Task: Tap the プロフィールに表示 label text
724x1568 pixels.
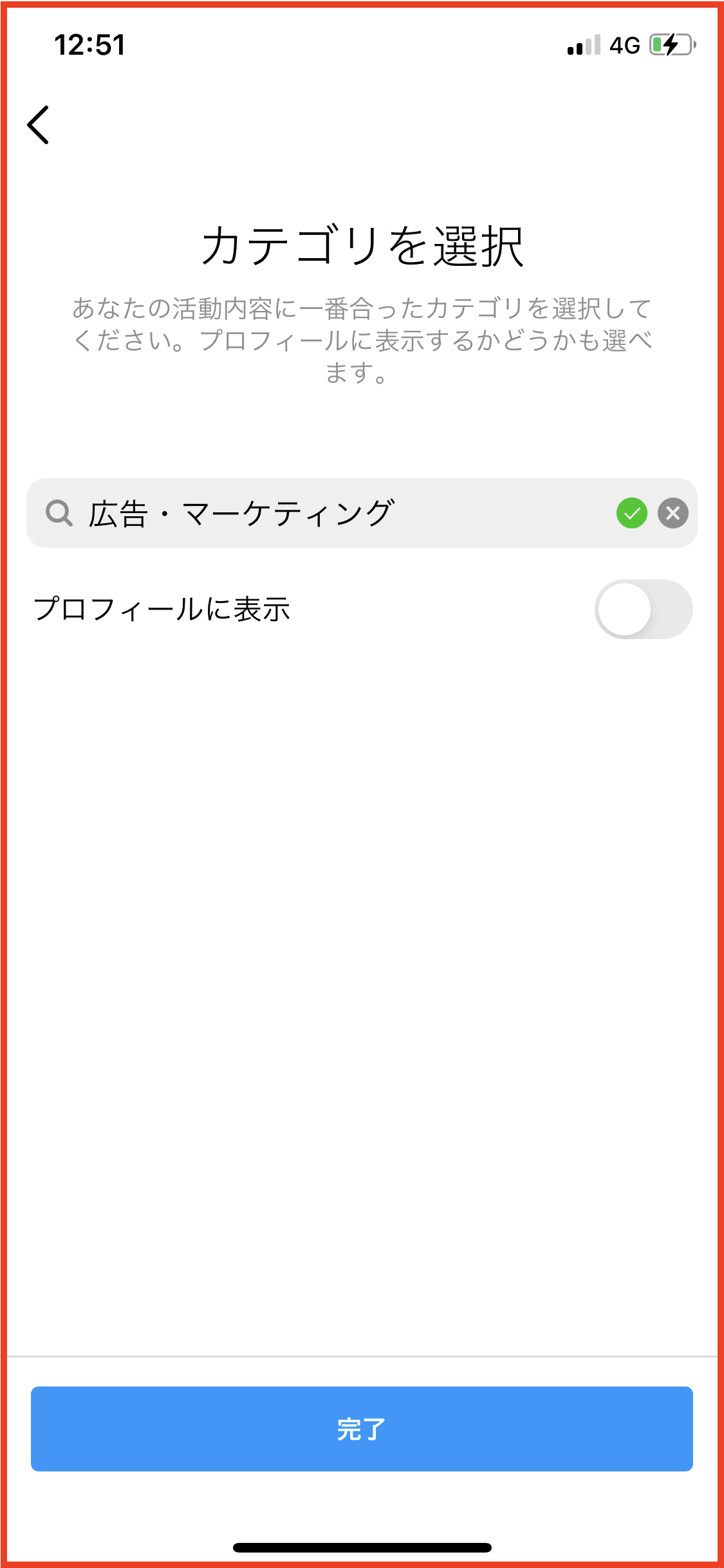Action: pyautogui.click(x=162, y=609)
